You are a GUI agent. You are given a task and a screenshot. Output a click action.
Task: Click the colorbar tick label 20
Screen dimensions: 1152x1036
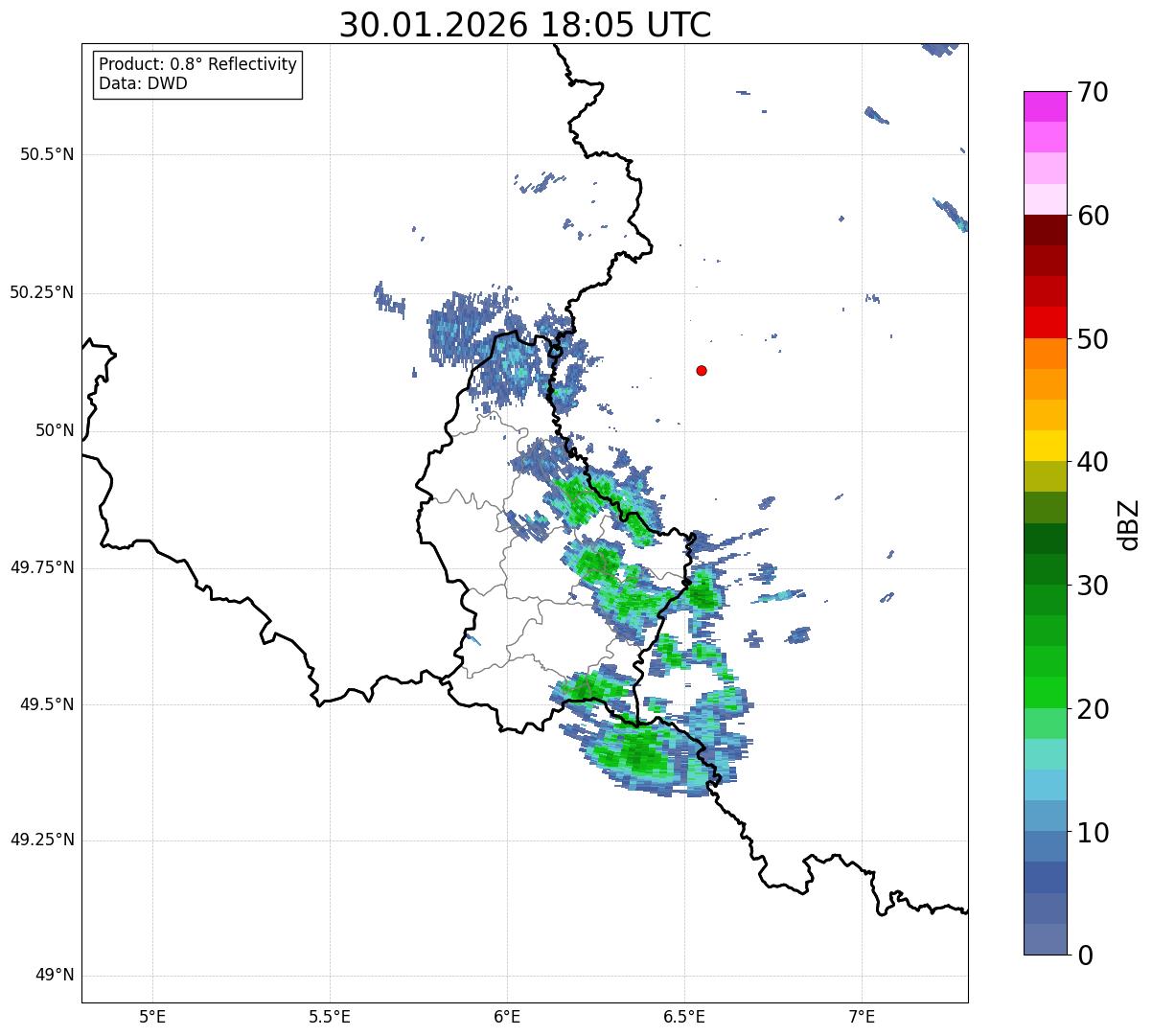point(1093,709)
